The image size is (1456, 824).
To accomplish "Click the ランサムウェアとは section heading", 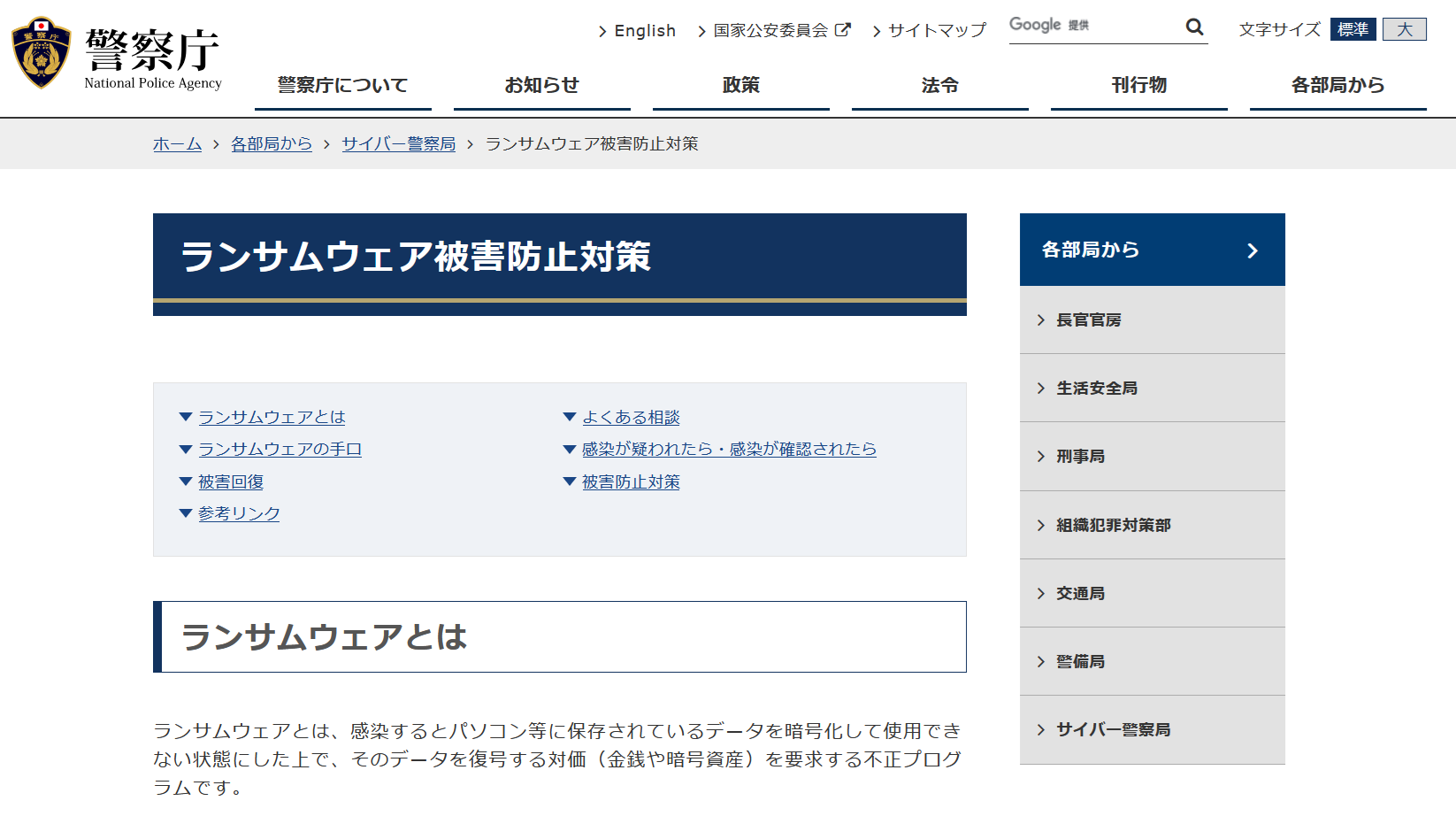I will (x=560, y=637).
